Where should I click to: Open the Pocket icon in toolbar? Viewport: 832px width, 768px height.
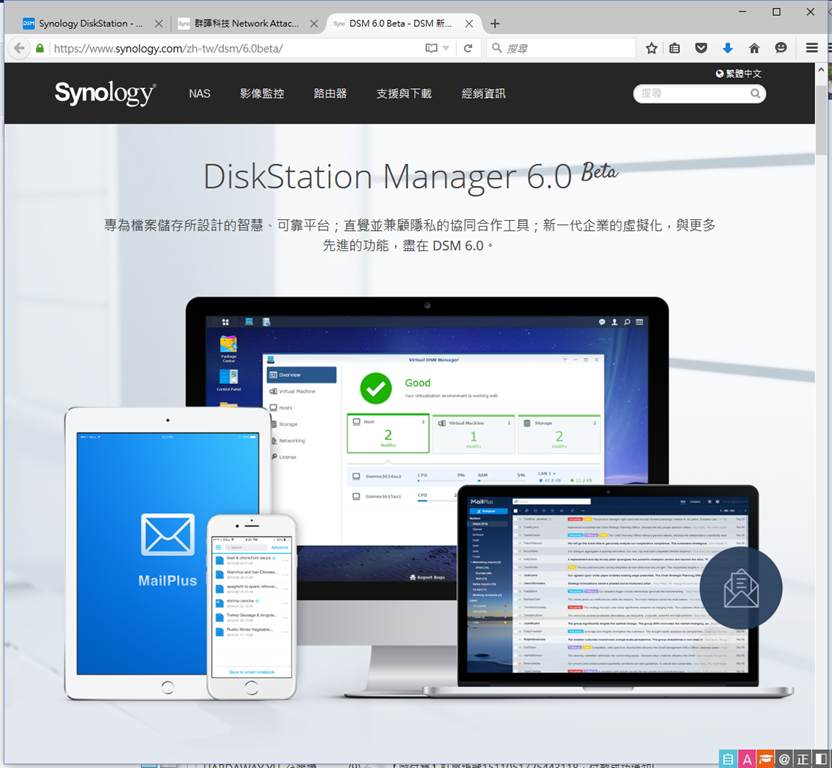point(701,48)
